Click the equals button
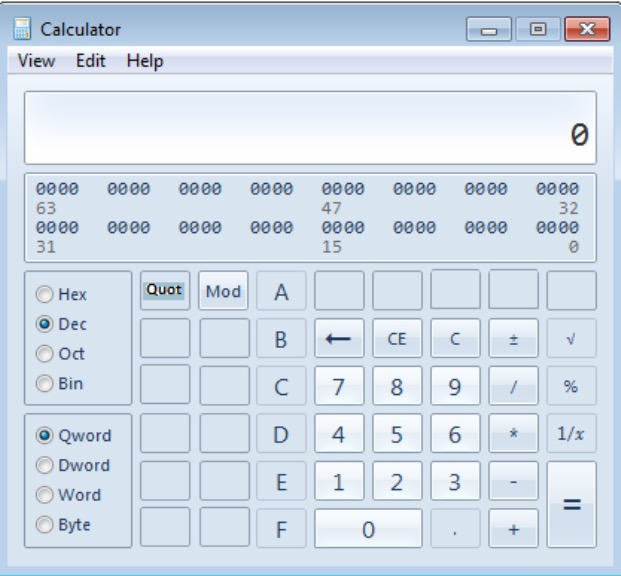The width and height of the screenshot is (621, 576). 571,505
